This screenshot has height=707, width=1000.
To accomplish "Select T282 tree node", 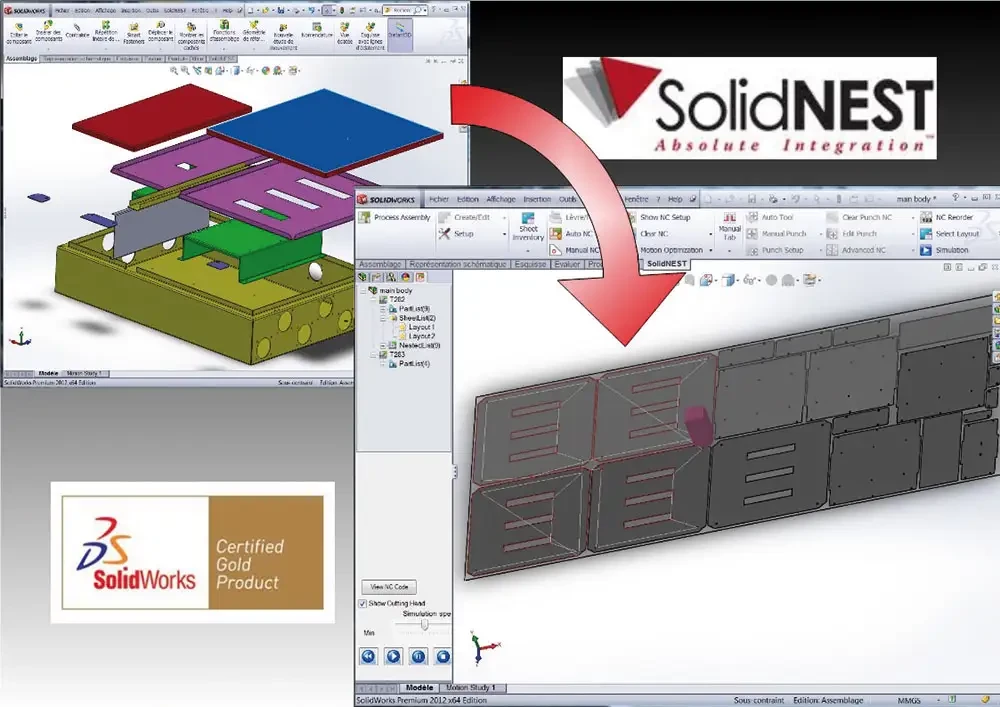I will coord(392,300).
